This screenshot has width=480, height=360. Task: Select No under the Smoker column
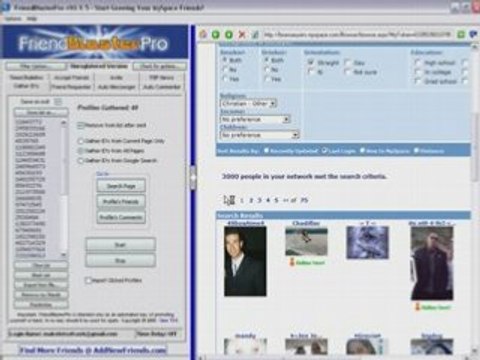coord(225,69)
